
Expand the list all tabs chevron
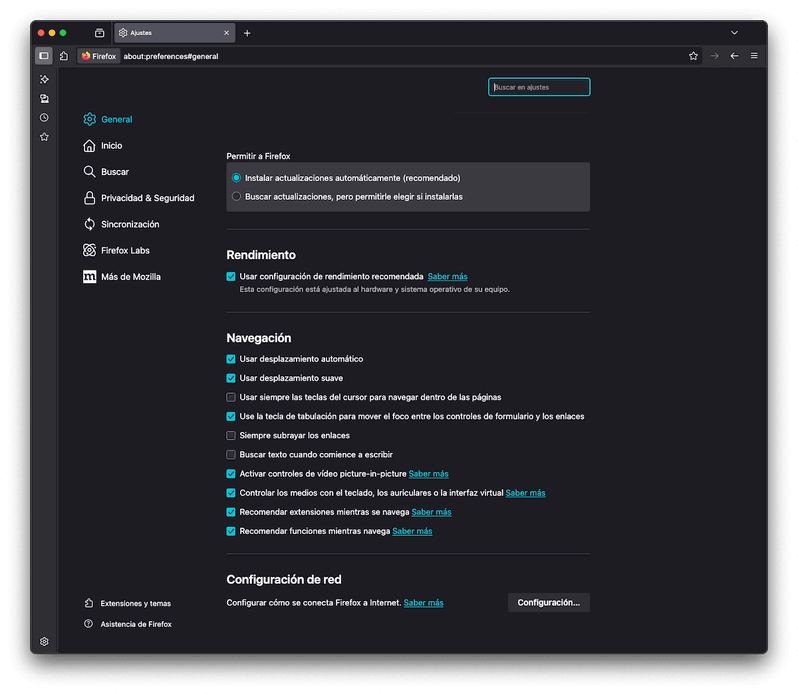734,33
